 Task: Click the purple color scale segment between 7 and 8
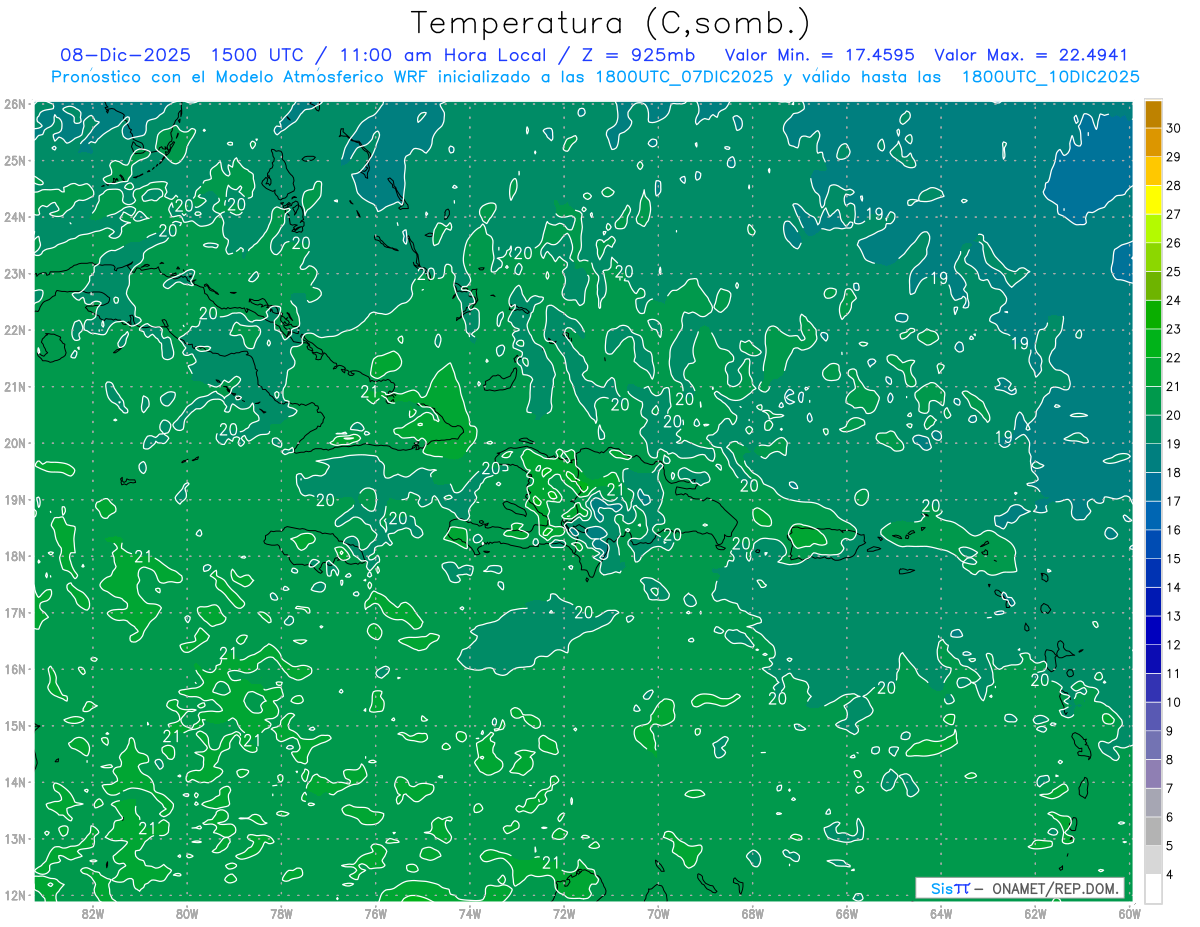[1154, 774]
